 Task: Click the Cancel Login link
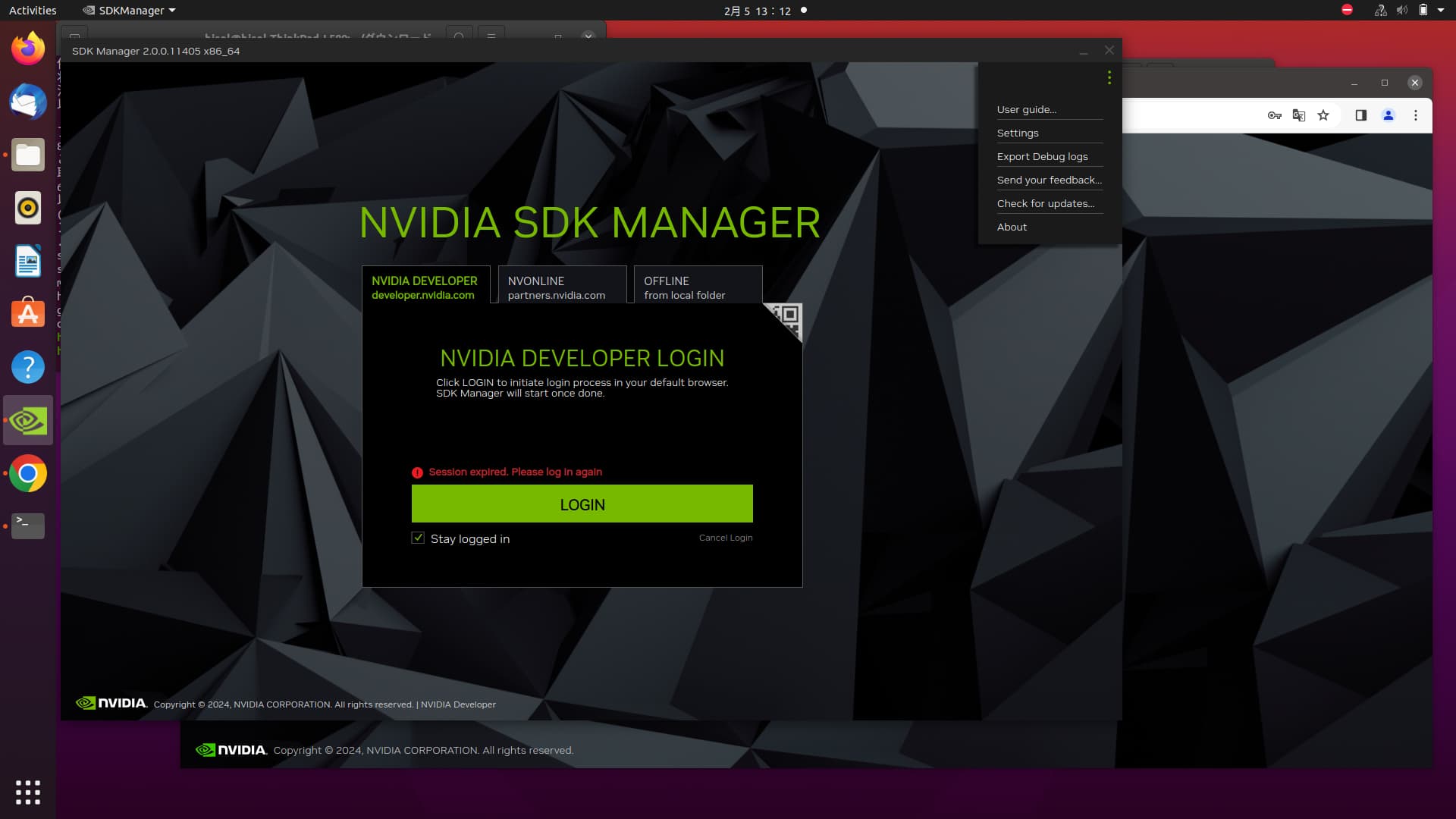coord(726,538)
